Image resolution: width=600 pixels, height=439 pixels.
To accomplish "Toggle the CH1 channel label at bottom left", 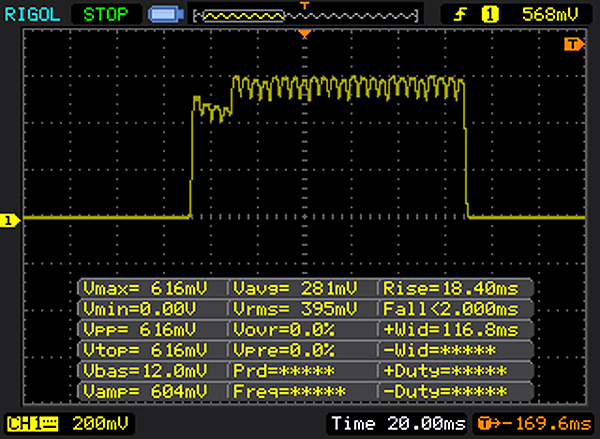I will tap(33, 422).
